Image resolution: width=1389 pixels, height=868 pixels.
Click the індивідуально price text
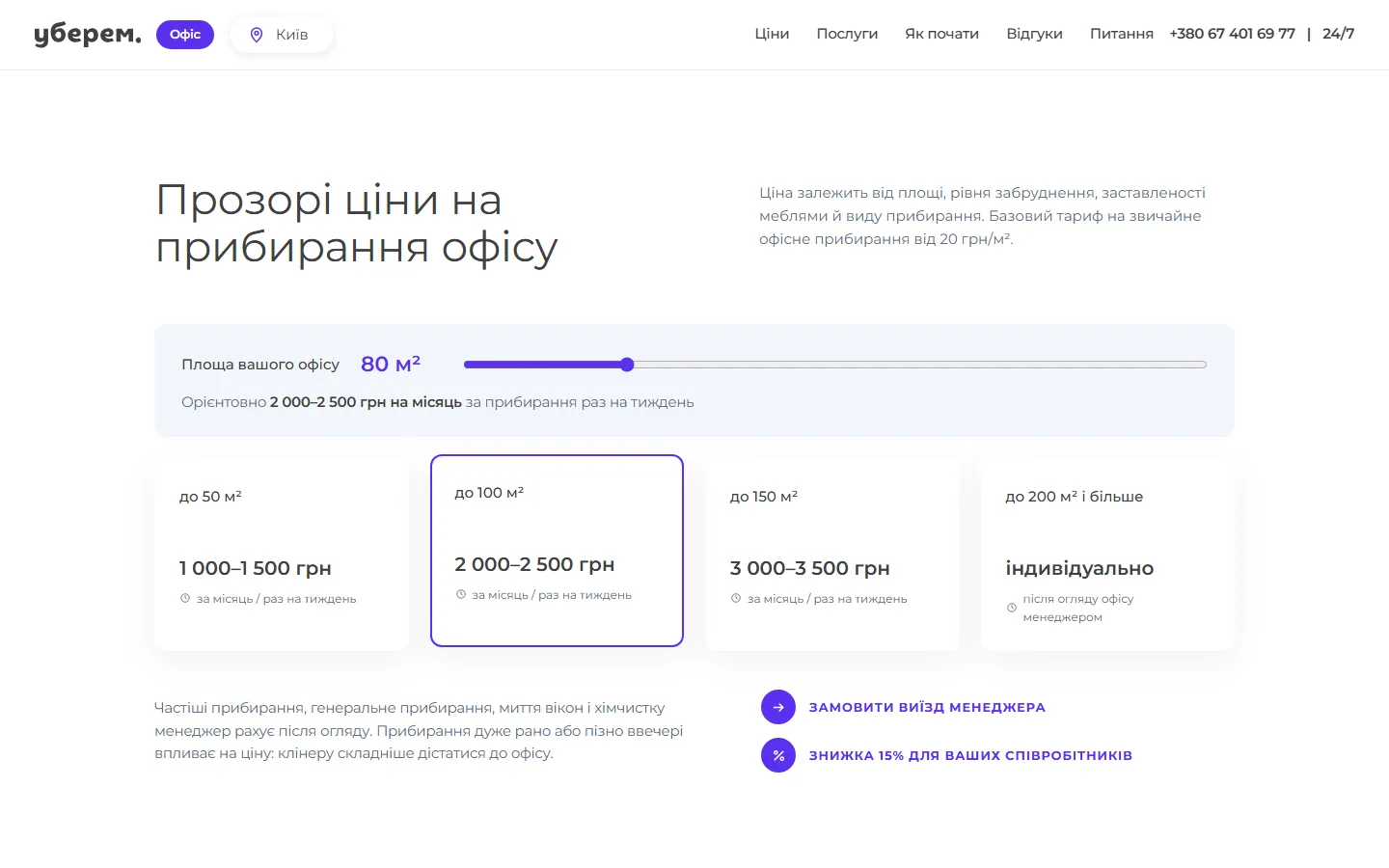pyautogui.click(x=1079, y=568)
